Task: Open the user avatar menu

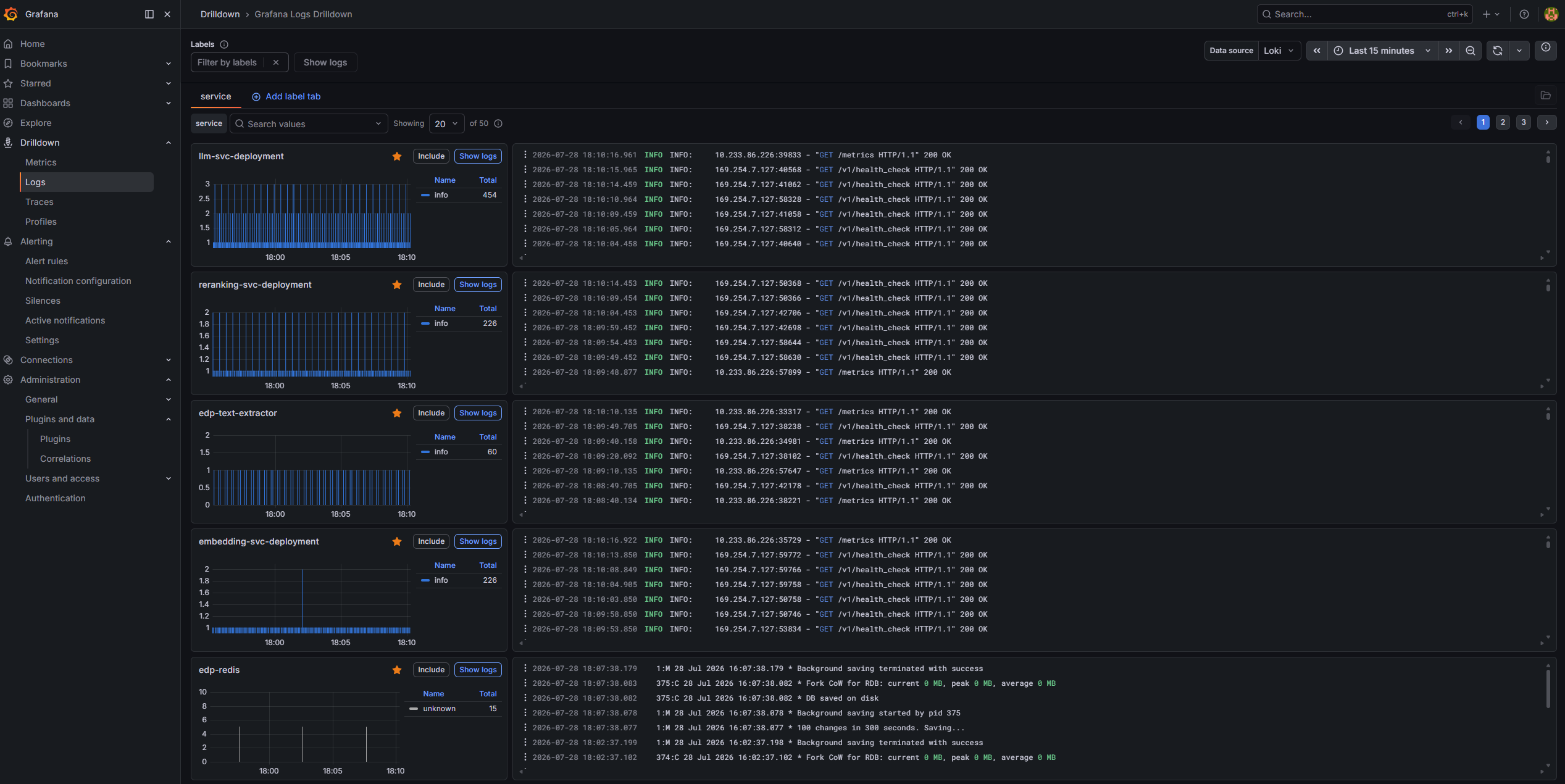Action: click(1551, 14)
